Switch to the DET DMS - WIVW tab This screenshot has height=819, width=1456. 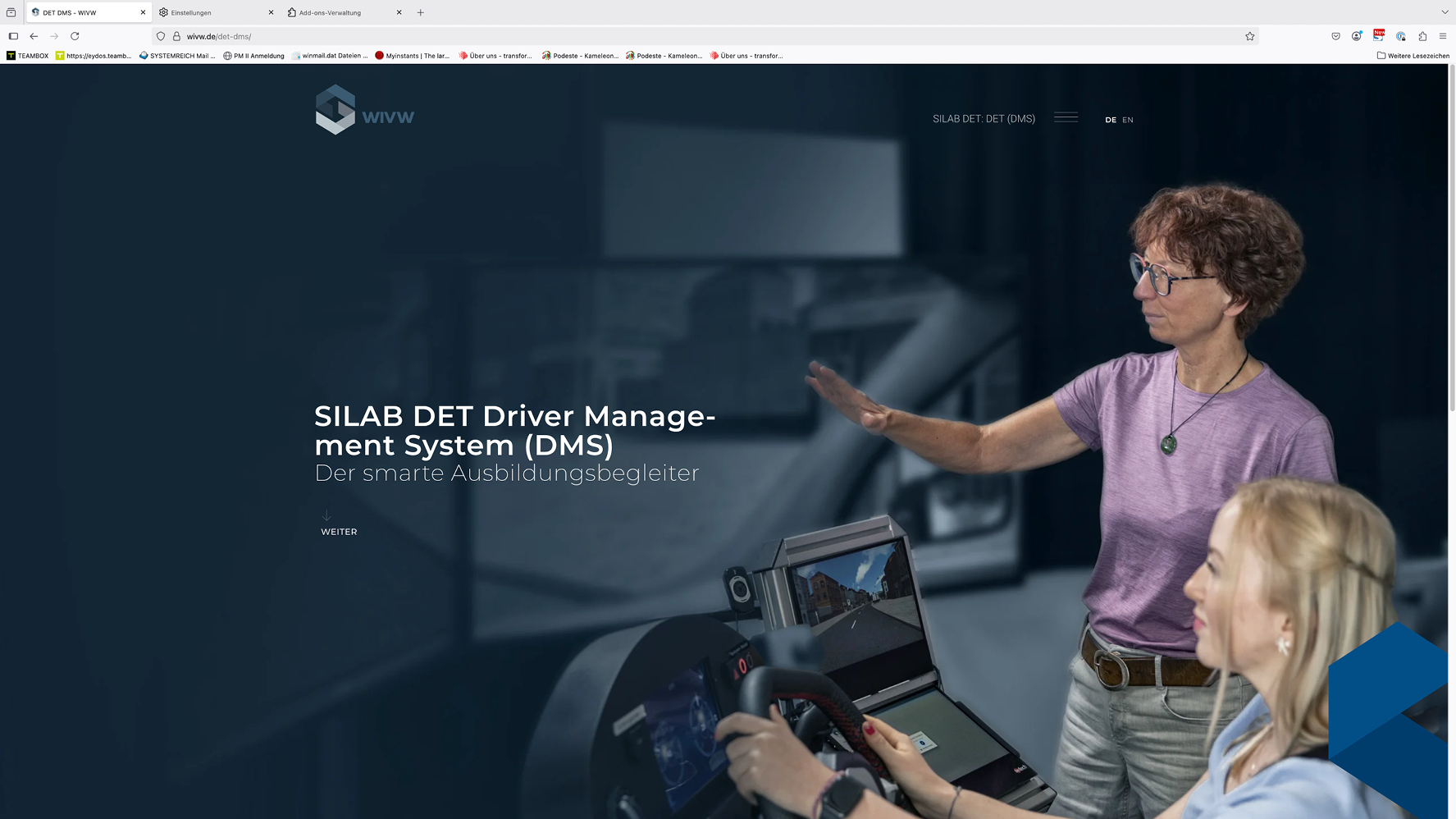(x=89, y=12)
